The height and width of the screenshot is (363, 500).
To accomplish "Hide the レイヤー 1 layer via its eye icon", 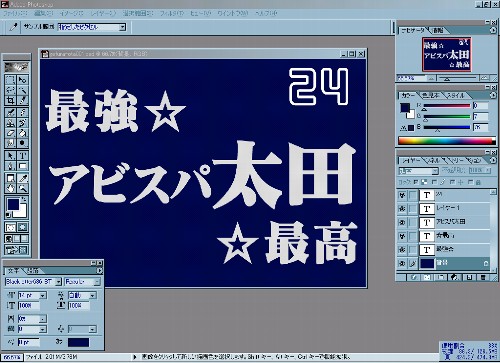I will pos(402,208).
